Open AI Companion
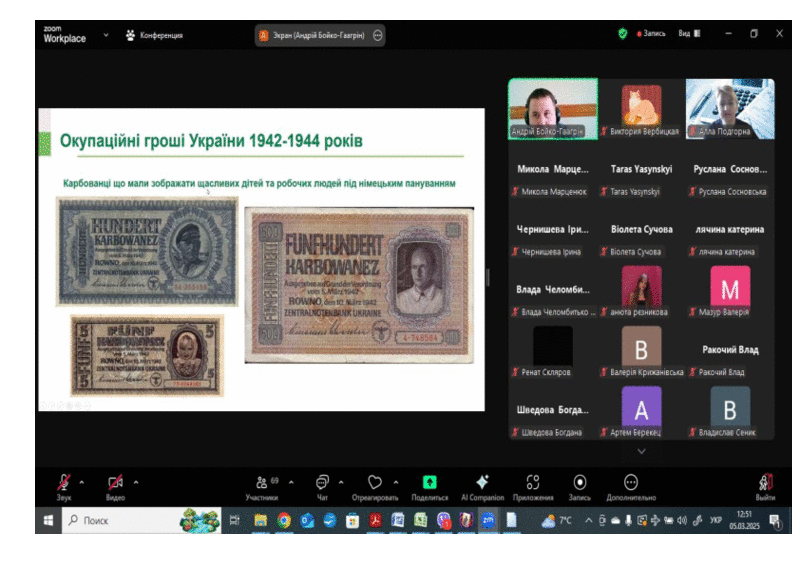Viewport: 800px width, 565px height. (483, 487)
